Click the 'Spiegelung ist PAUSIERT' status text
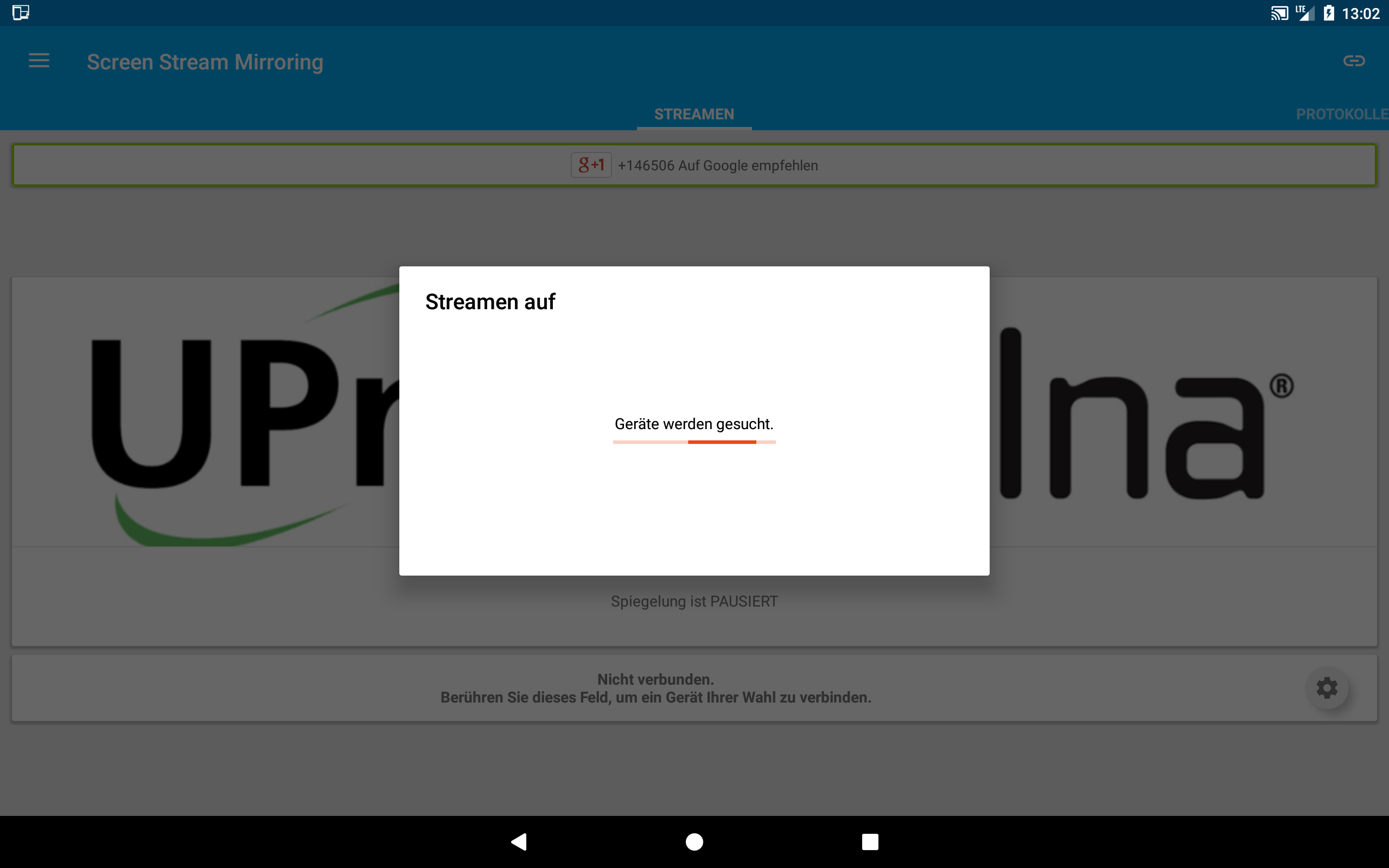This screenshot has width=1389, height=868. click(x=694, y=601)
